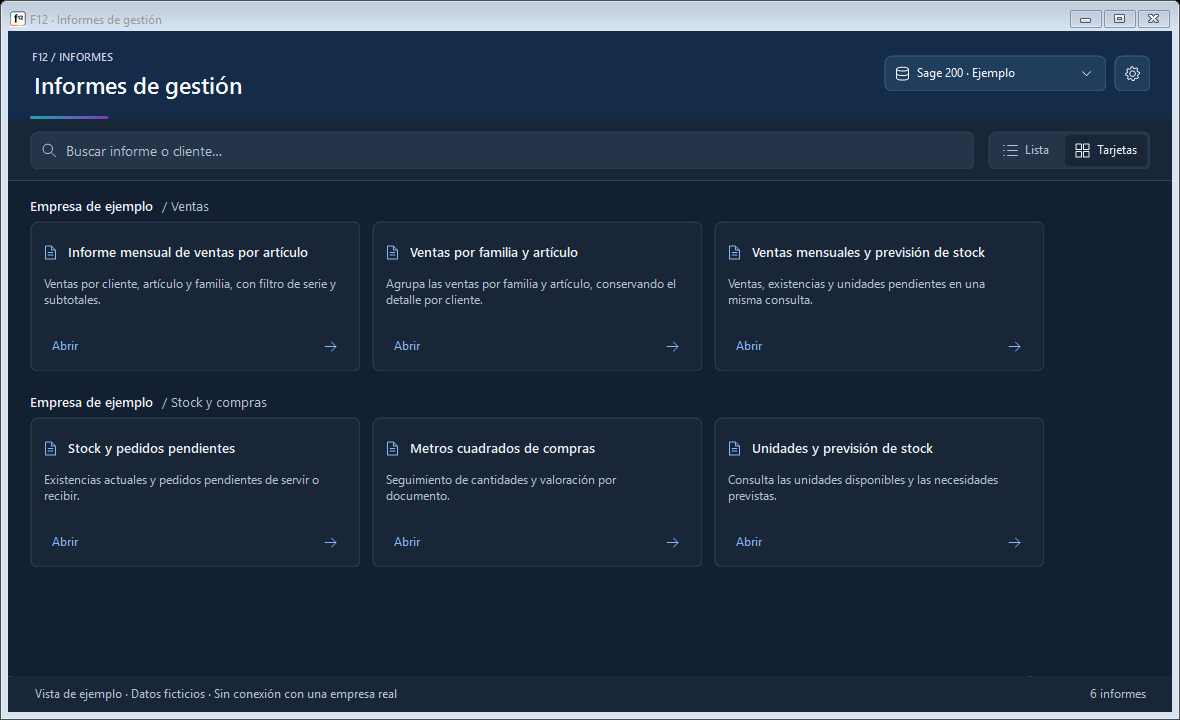Click arrow on Informe mensual de ventas card
Viewport: 1180px width, 720px height.
(330, 346)
